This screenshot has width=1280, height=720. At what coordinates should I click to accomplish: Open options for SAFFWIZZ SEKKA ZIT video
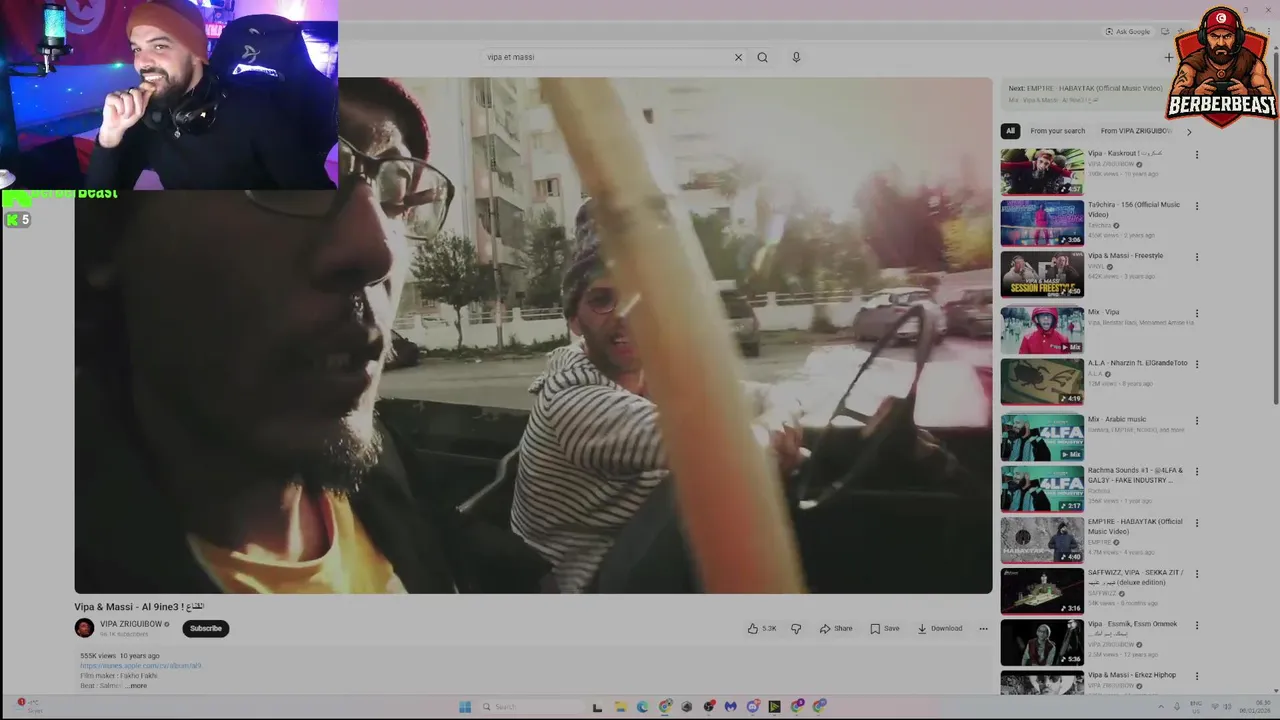coord(1196,575)
